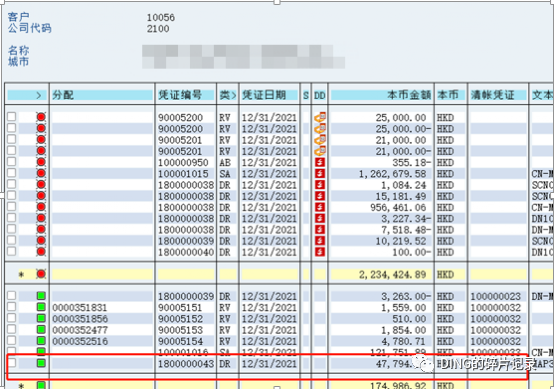The image size is (554, 389).
Task: Click customer number 10056
Action: pyautogui.click(x=161, y=17)
